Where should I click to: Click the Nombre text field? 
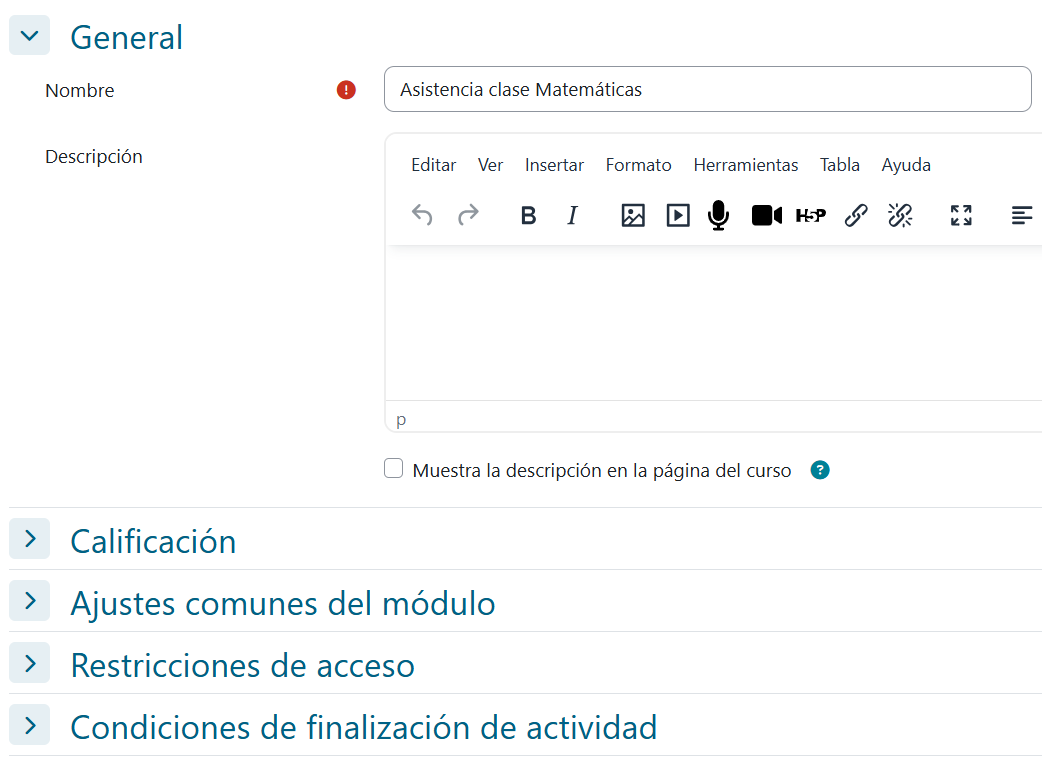coord(708,89)
